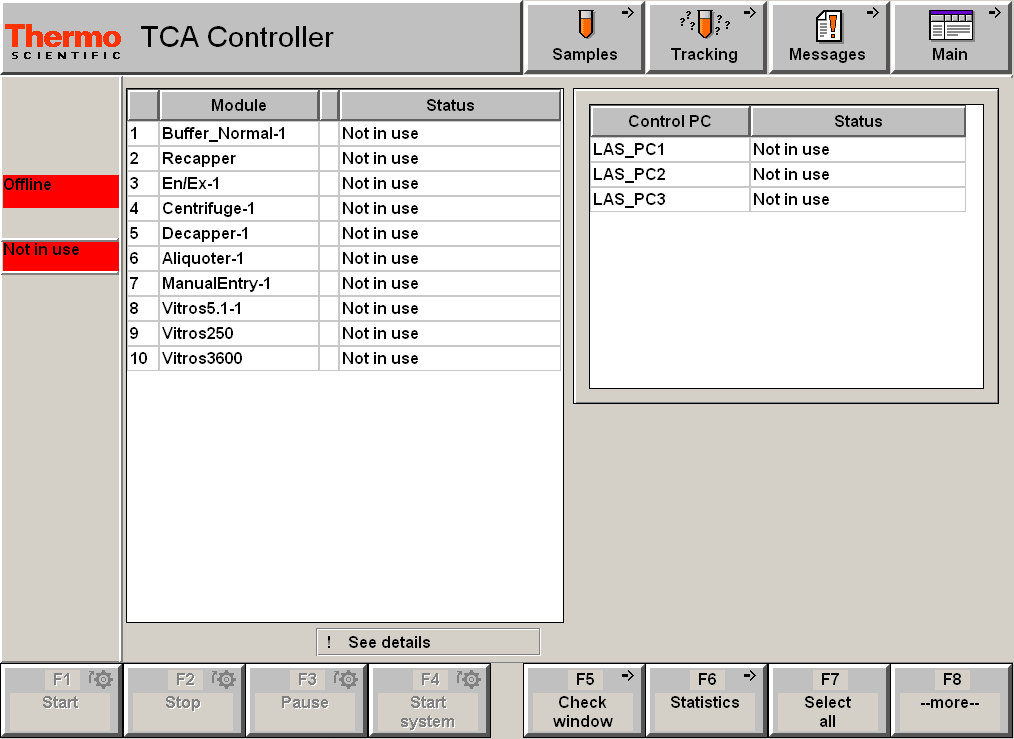Select the Centrifuge-1 module row
This screenshot has width=1014, height=739.
point(344,208)
